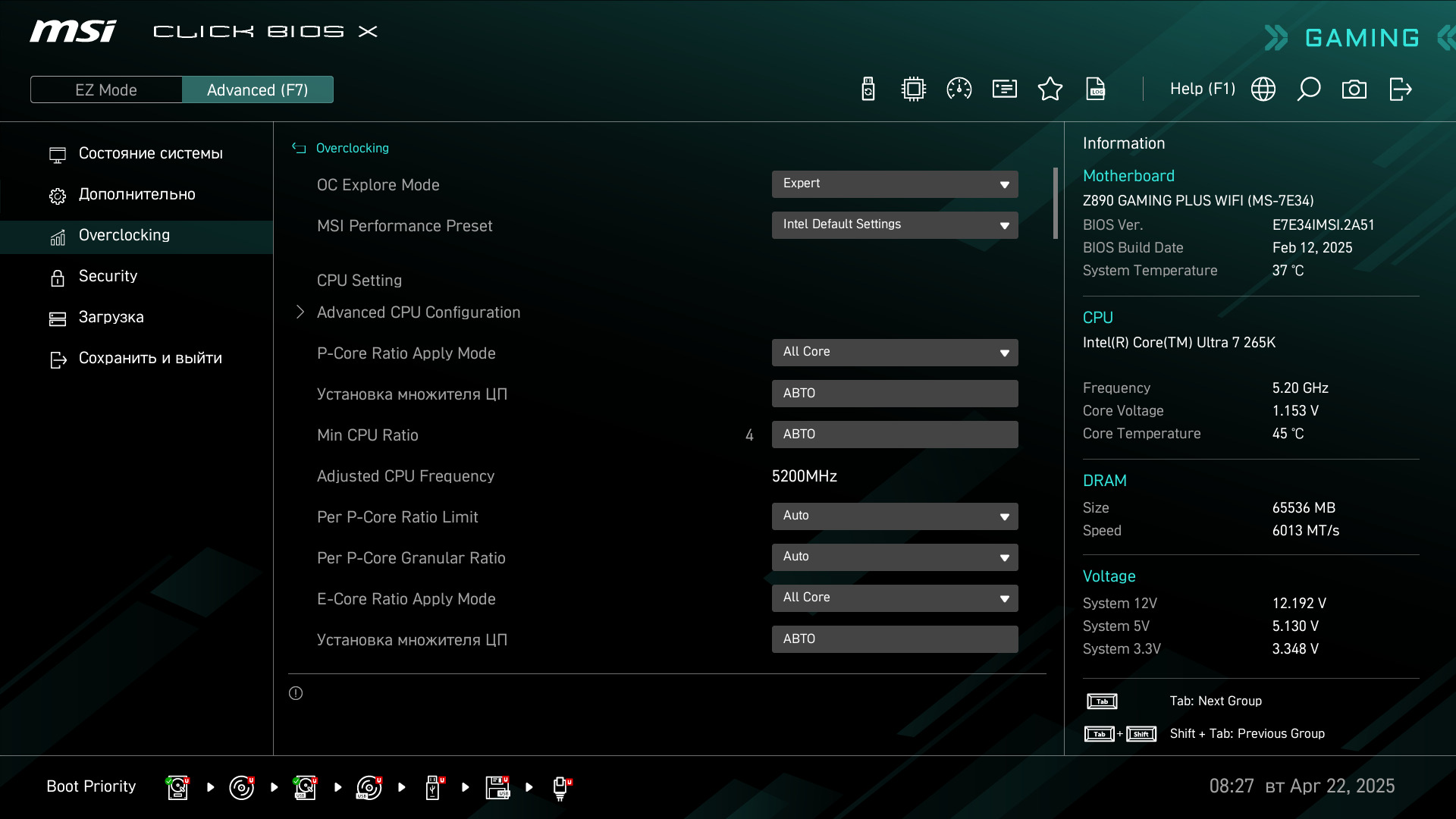Click Adjusted CPU Frequency 5200MHz value

805,476
